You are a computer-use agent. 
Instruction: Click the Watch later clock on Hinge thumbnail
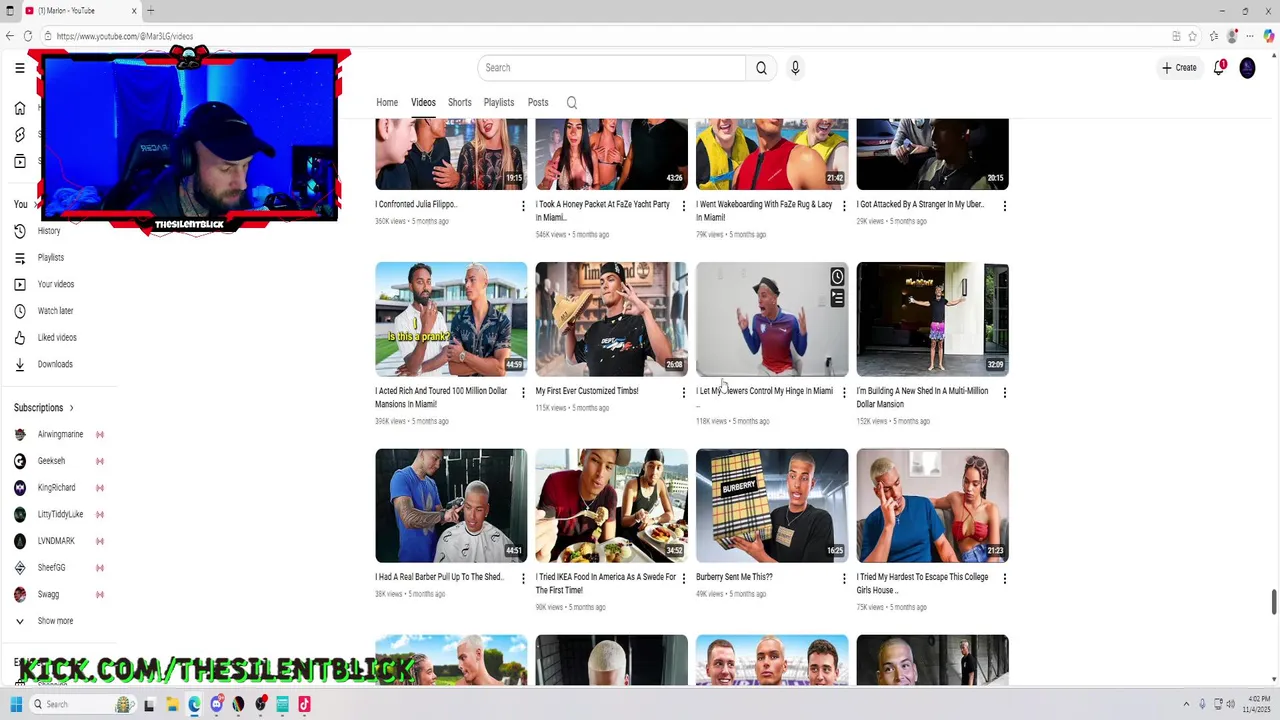(x=837, y=277)
